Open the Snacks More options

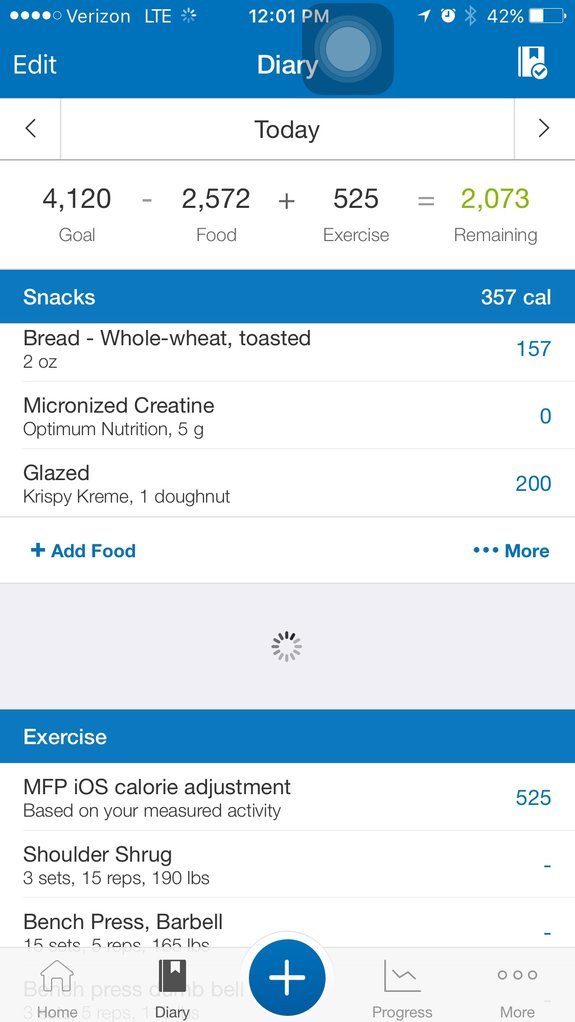coord(511,551)
